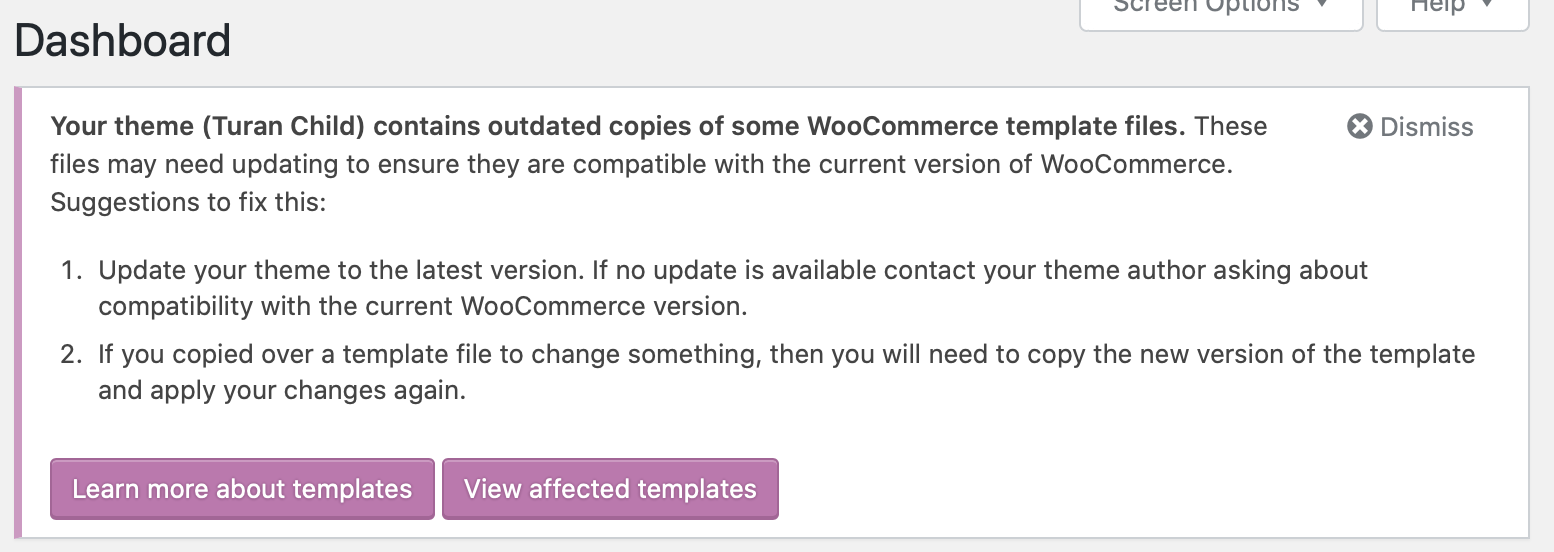Click View affected templates button
The height and width of the screenshot is (552, 1554).
click(610, 489)
